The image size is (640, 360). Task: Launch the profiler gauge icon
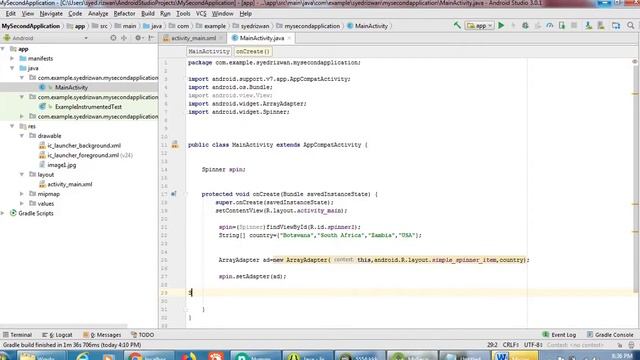[x=550, y=26]
